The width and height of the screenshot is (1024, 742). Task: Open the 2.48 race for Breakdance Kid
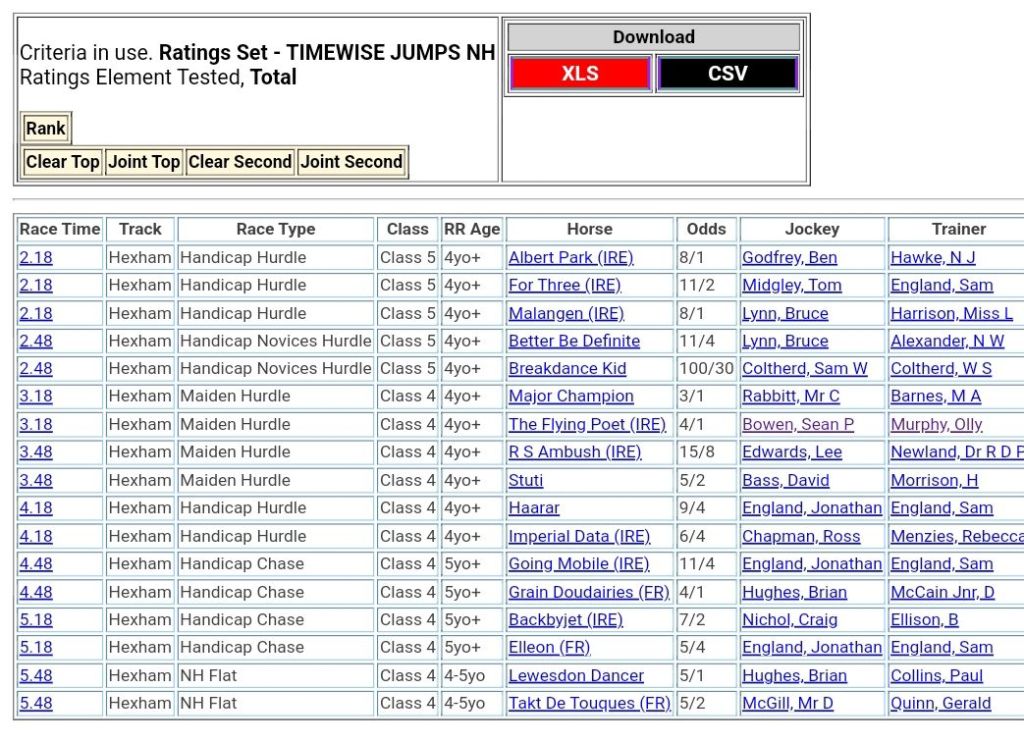[x=36, y=369]
